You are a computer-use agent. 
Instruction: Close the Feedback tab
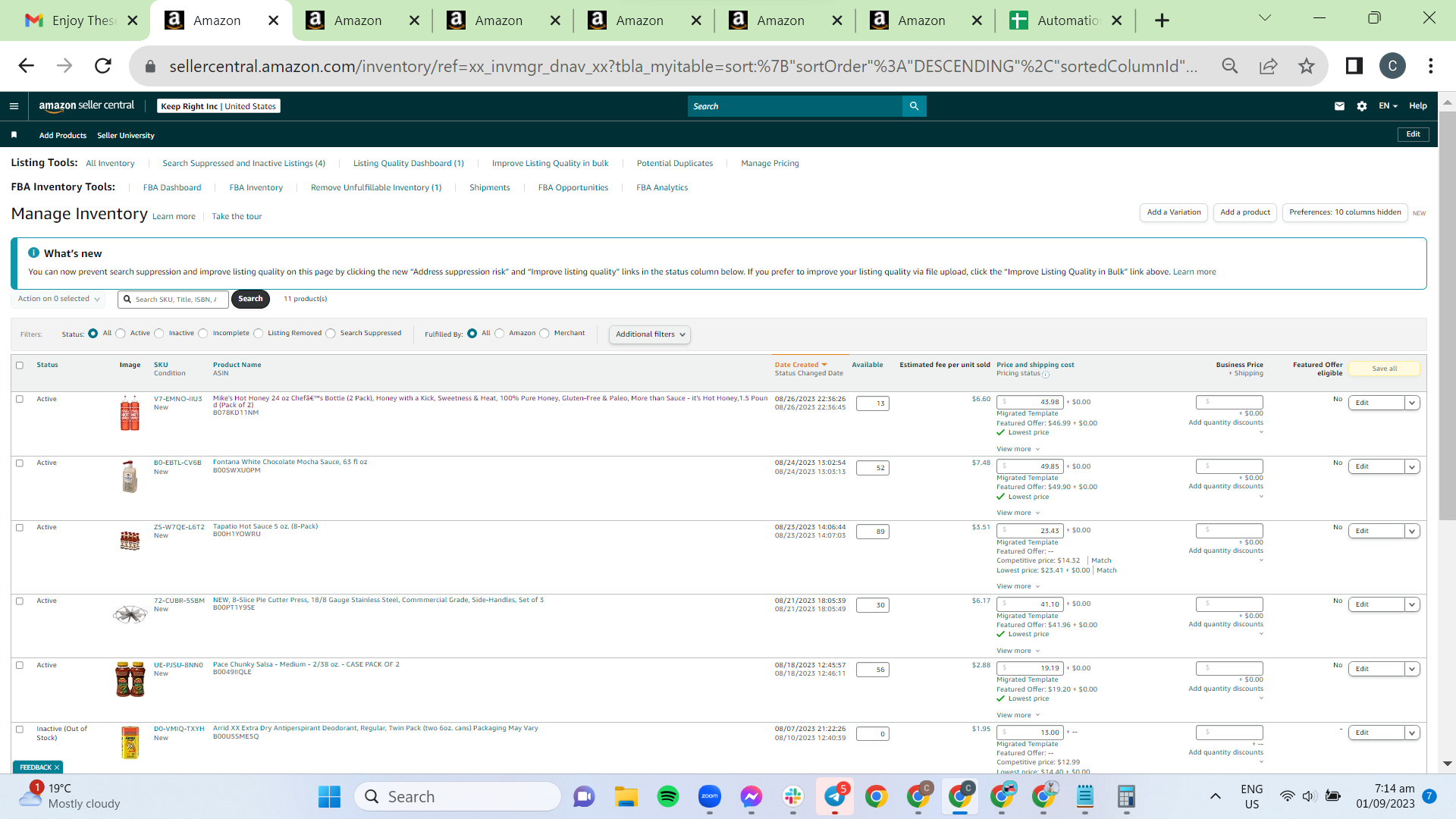tap(57, 767)
